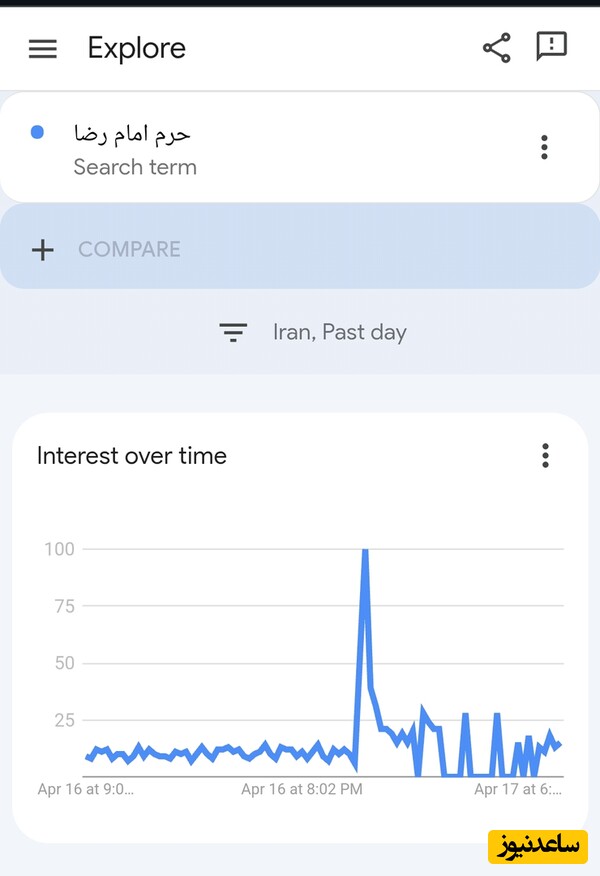Select the Explore page title
The width and height of the screenshot is (600, 876).
137,48
